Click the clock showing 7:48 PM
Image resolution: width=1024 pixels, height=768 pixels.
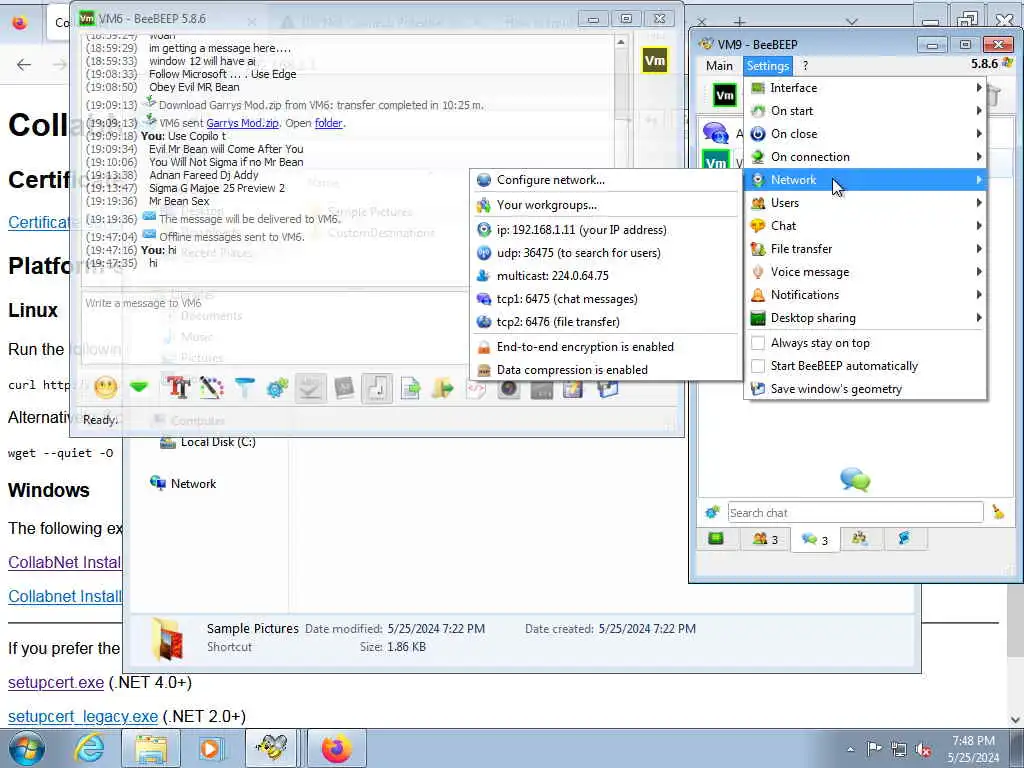pyautogui.click(x=973, y=741)
